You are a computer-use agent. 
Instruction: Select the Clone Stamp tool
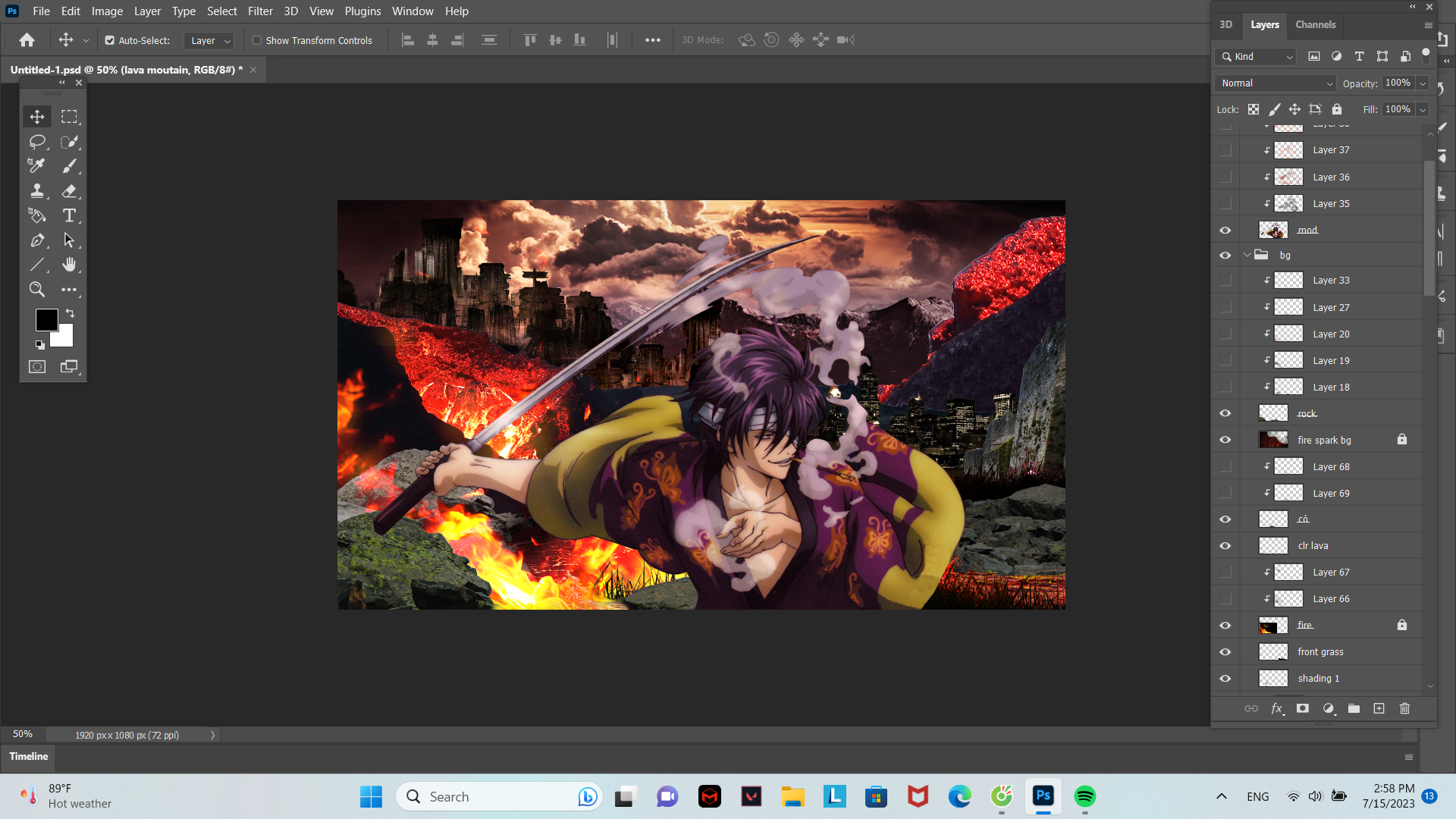(36, 191)
